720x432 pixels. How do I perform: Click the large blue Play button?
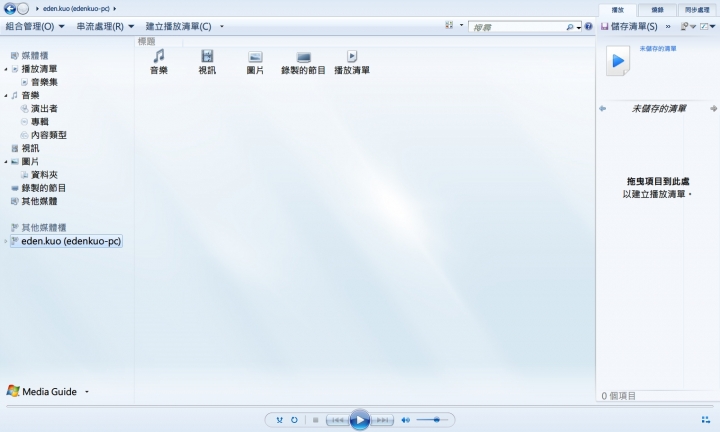click(x=360, y=420)
